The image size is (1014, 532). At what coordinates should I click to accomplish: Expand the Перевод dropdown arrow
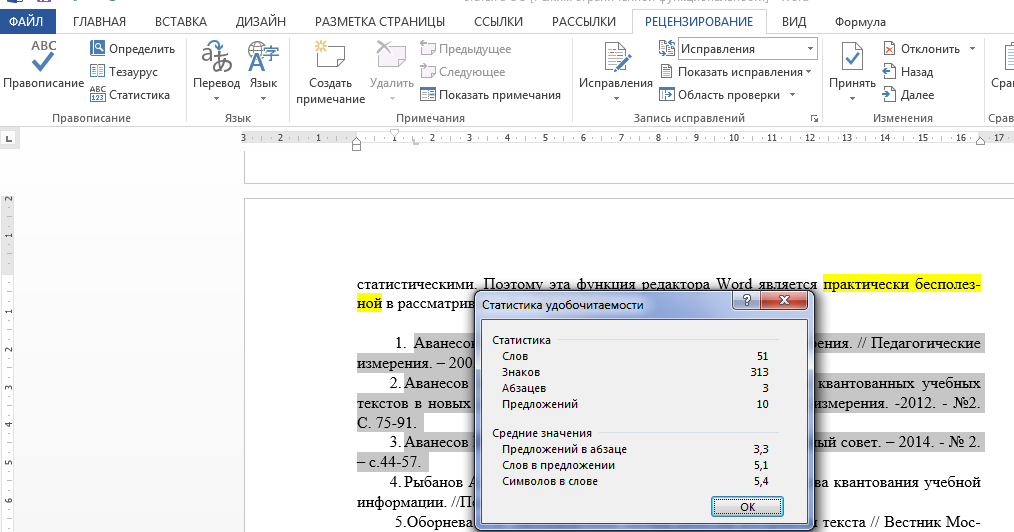216,98
